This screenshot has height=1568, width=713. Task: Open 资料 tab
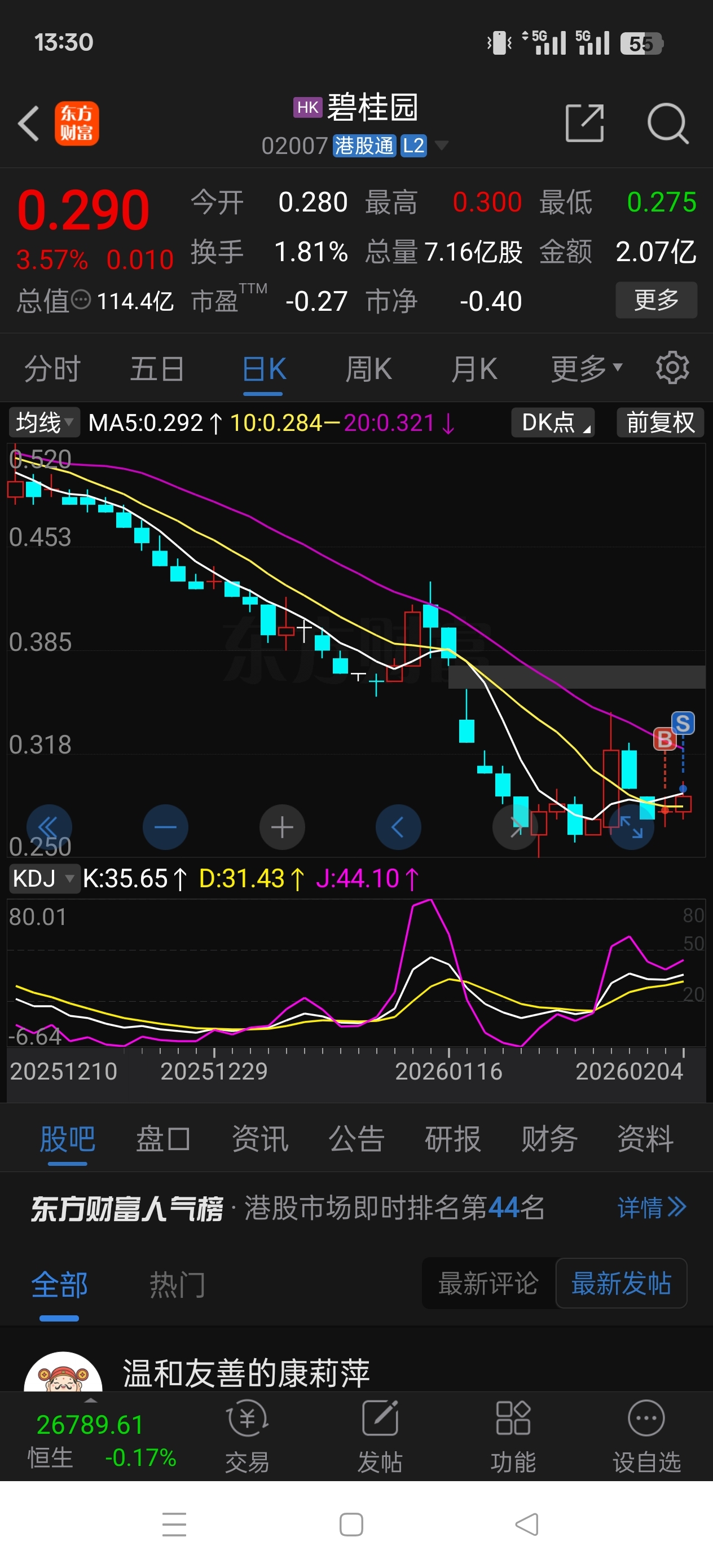click(645, 1138)
